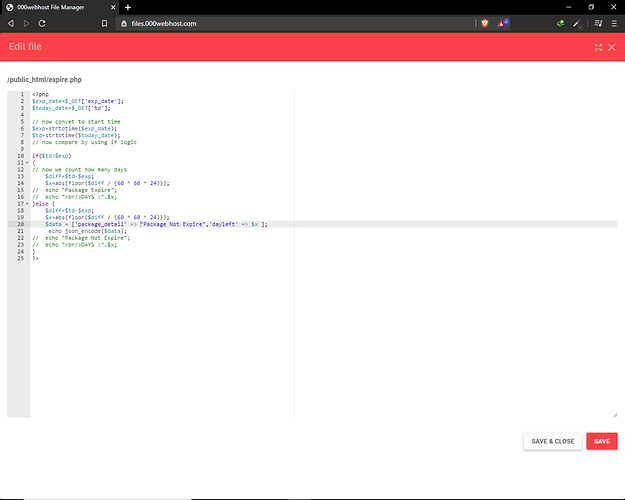Viewport: 625px width, 500px height.
Task: Click the green extension icon in toolbar
Action: (x=560, y=24)
